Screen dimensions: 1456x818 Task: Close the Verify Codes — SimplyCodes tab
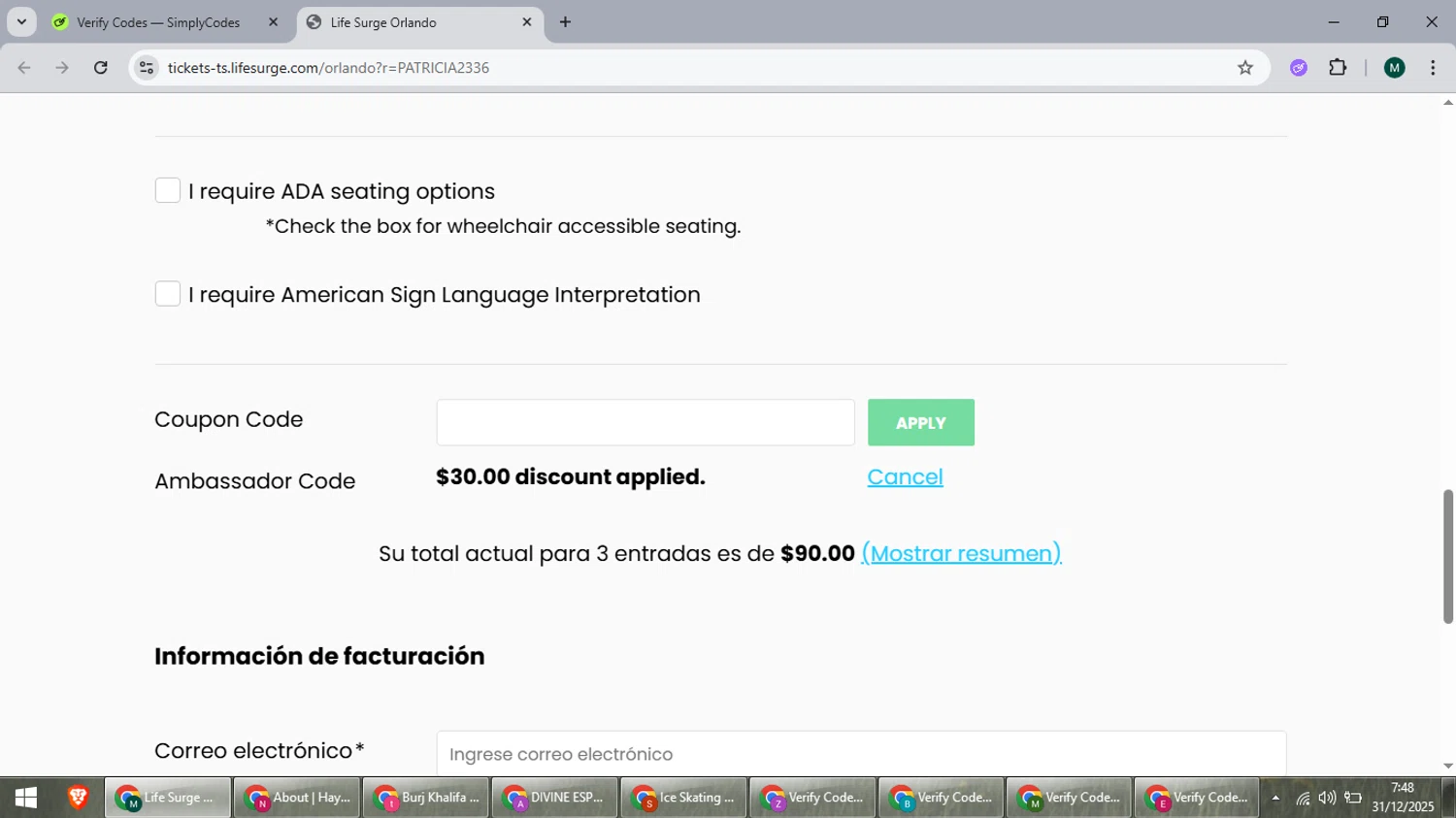[273, 21]
